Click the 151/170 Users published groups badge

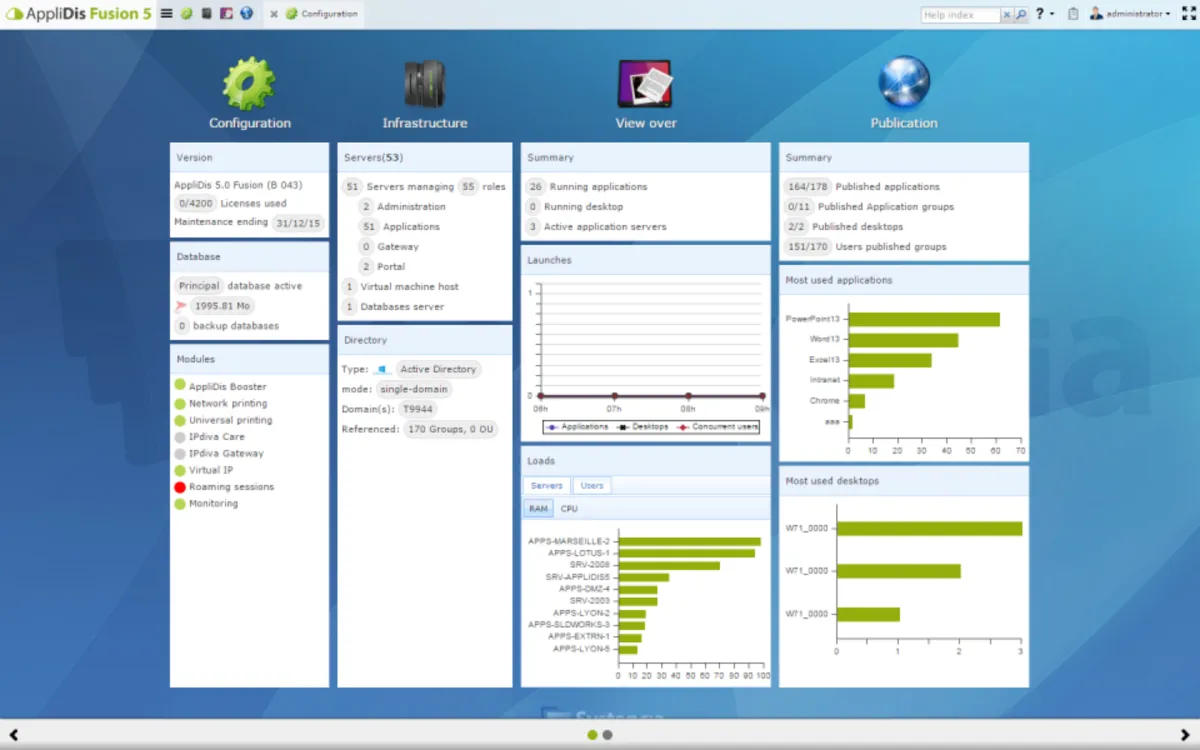point(807,247)
